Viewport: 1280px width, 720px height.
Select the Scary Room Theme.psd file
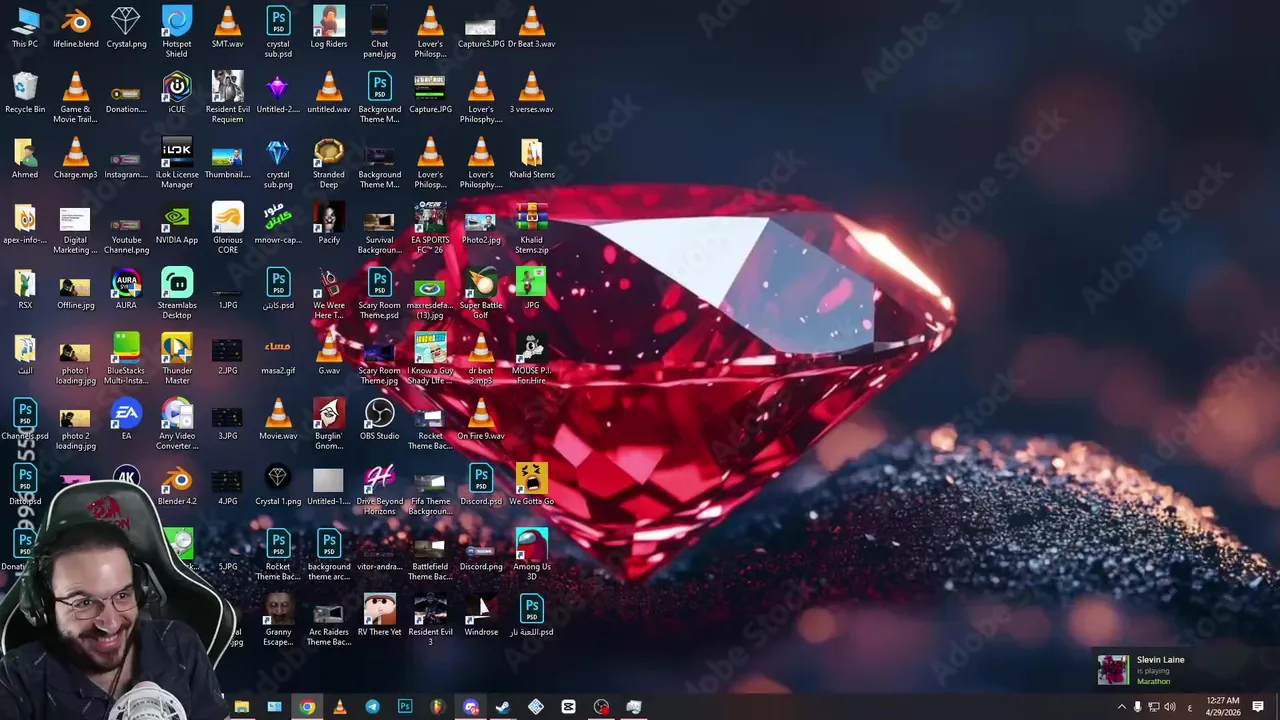[x=380, y=293]
